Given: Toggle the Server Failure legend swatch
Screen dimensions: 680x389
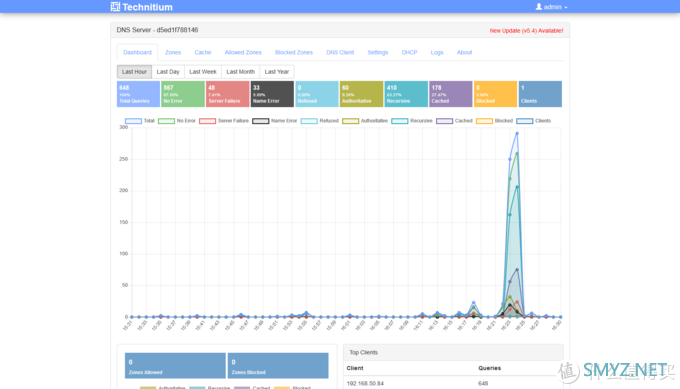Looking at the screenshot, I should click(x=207, y=121).
